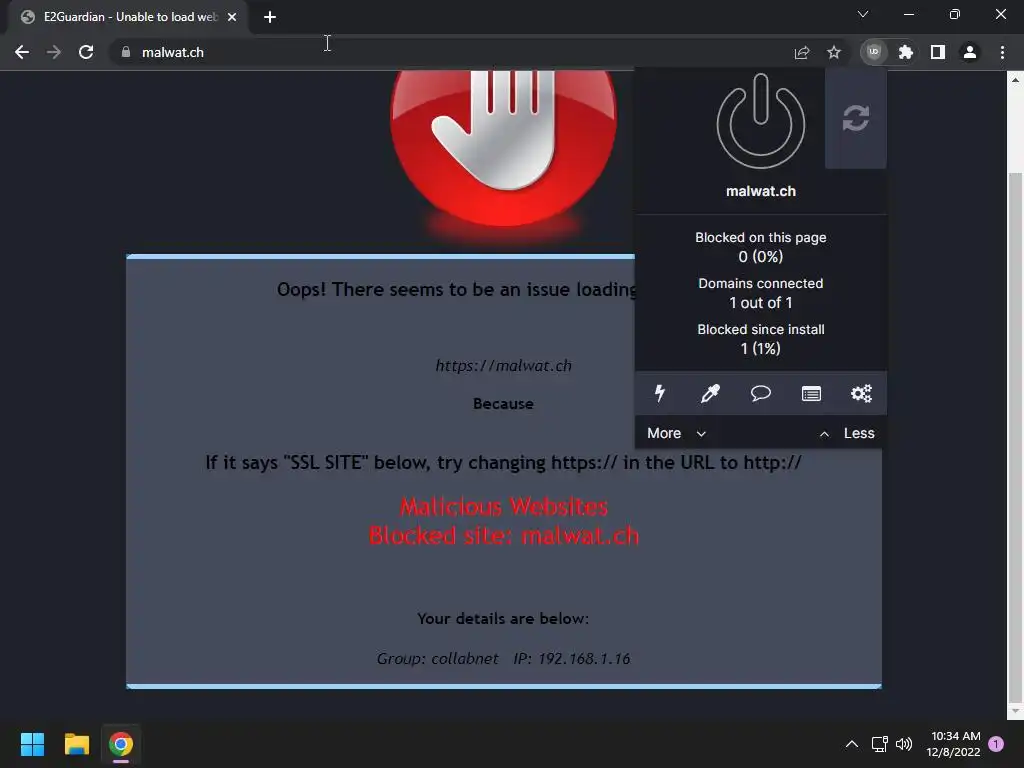The height and width of the screenshot is (768, 1024).
Task: Enter element zapper mode via lightning icon
Action: click(x=660, y=393)
